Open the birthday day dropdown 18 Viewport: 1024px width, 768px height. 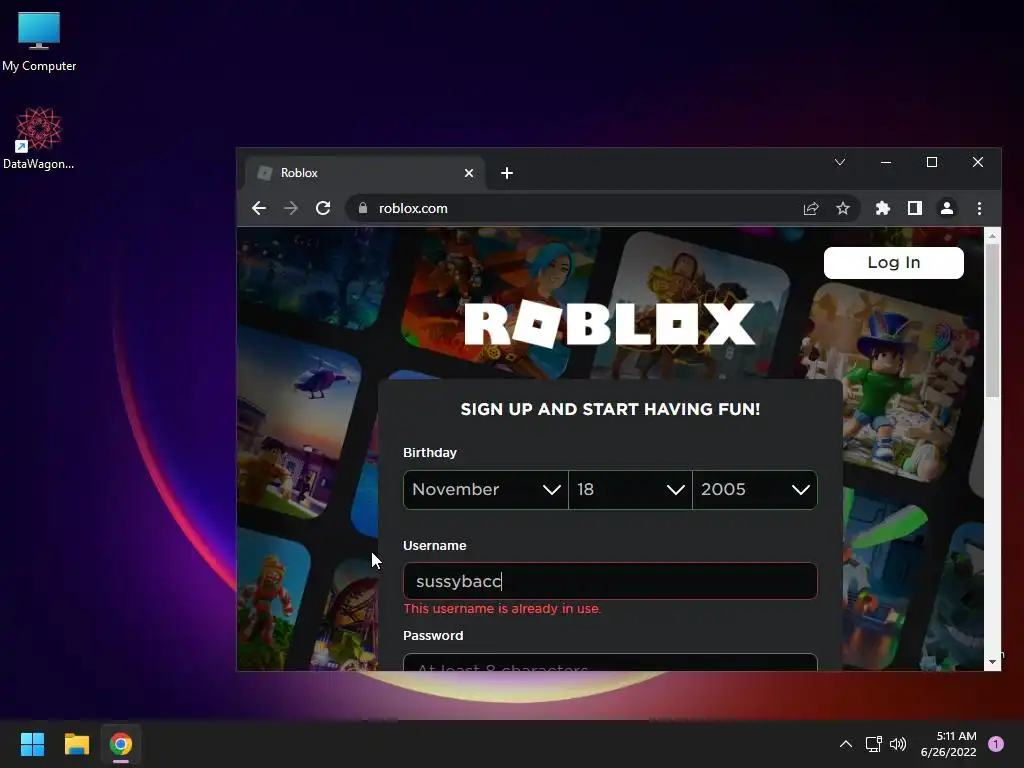pos(630,490)
